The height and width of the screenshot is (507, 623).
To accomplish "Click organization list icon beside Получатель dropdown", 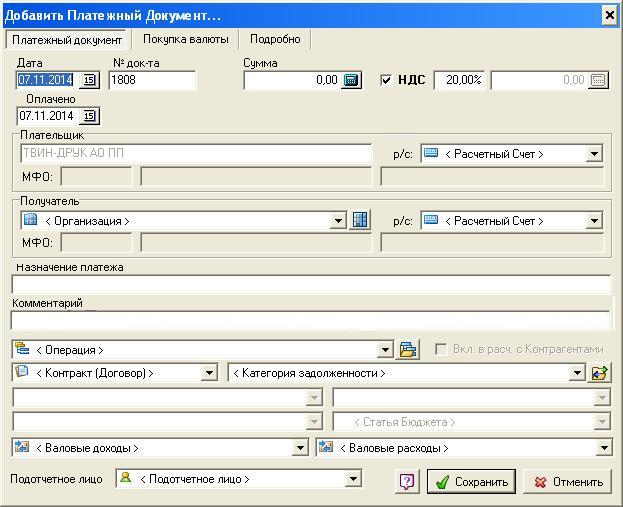I will coord(360,220).
